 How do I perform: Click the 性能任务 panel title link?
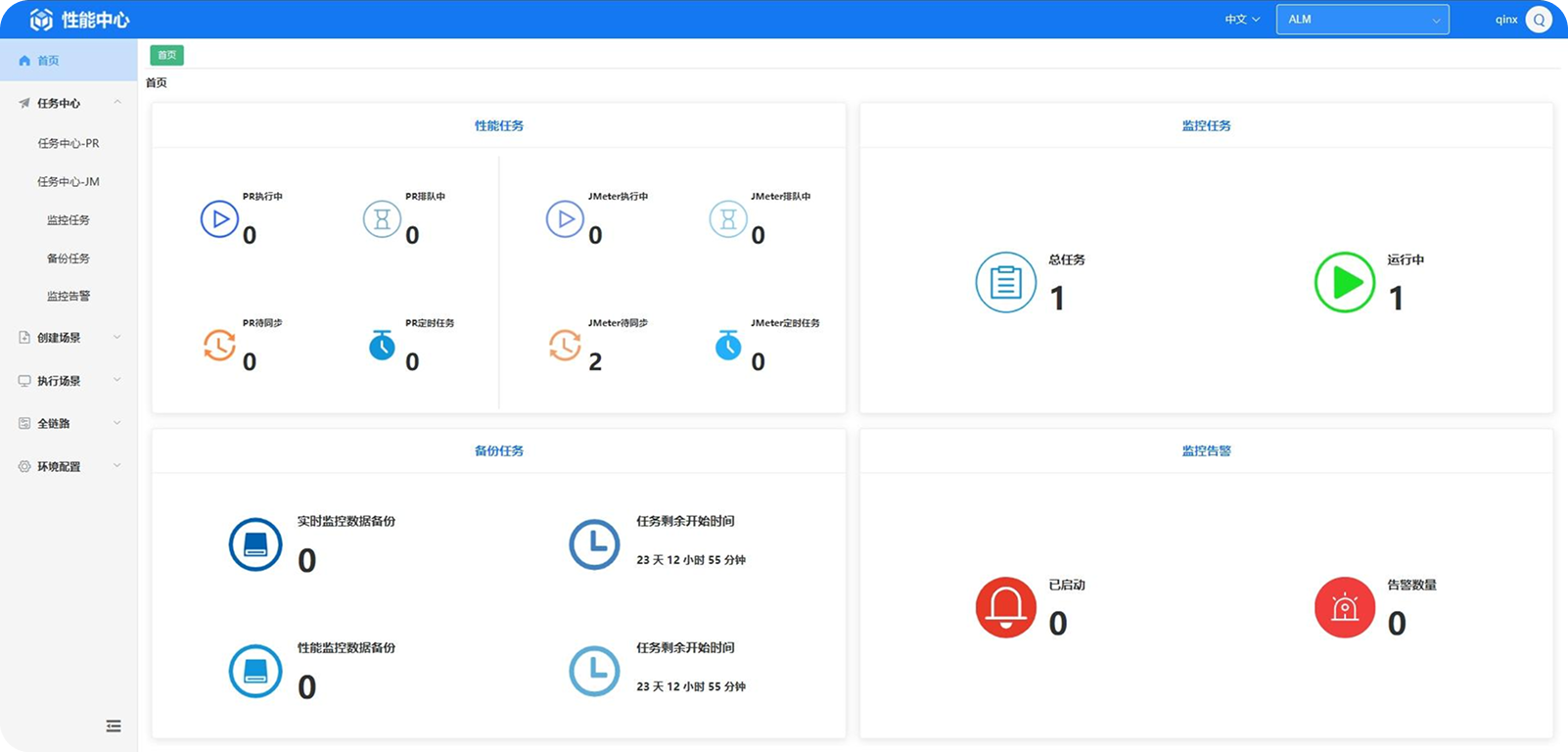pos(499,125)
